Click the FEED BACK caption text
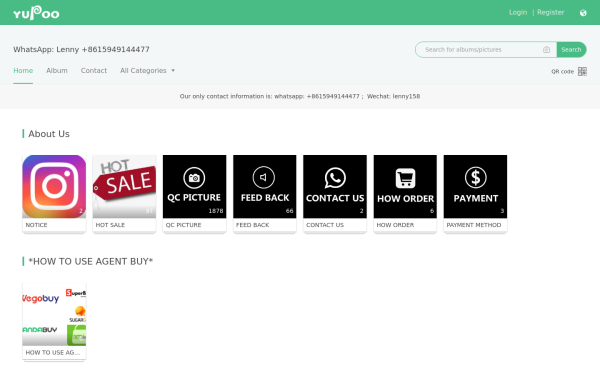The width and height of the screenshot is (600, 375). pyautogui.click(x=253, y=225)
